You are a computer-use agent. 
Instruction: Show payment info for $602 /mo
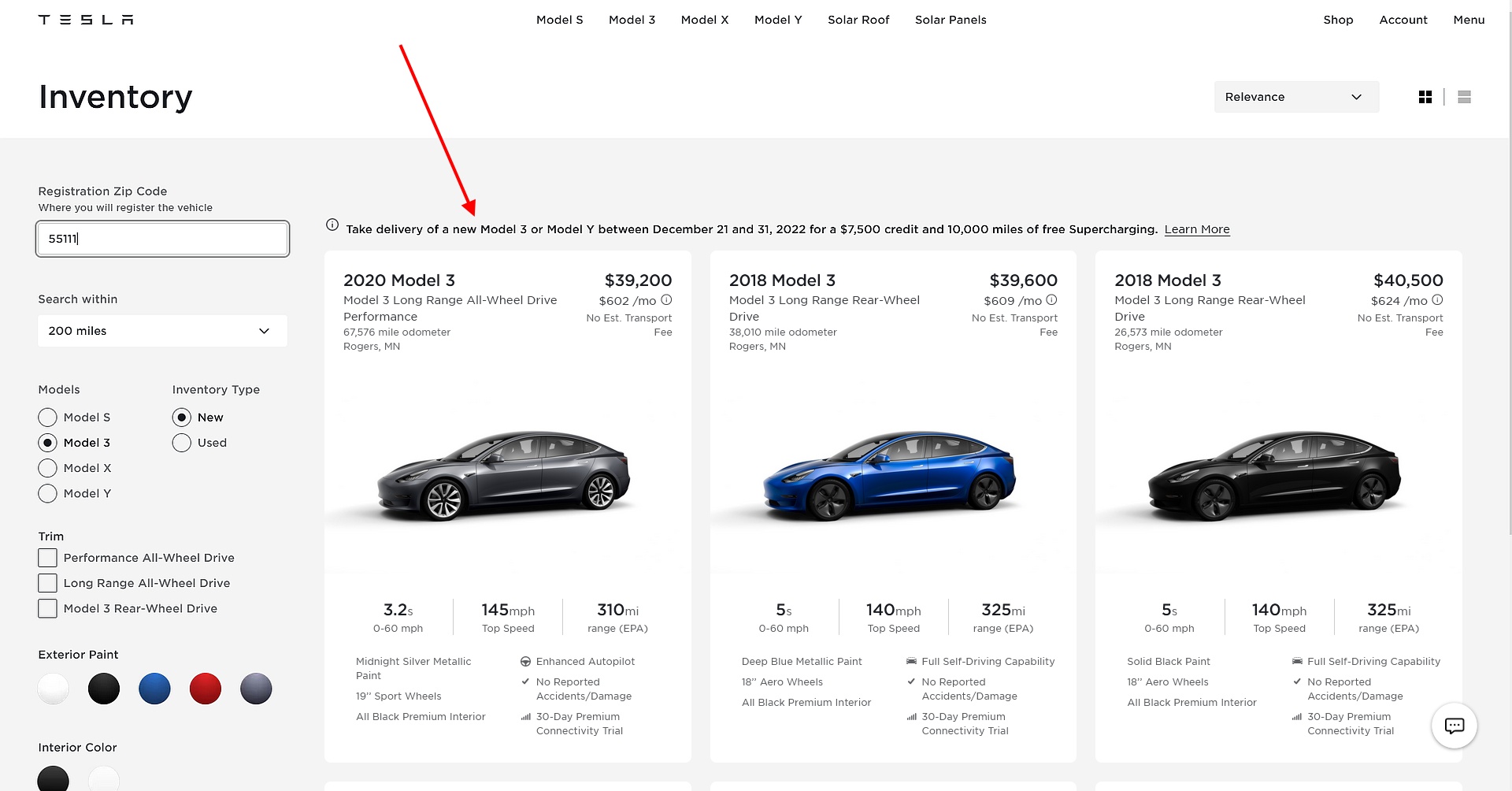coord(666,300)
